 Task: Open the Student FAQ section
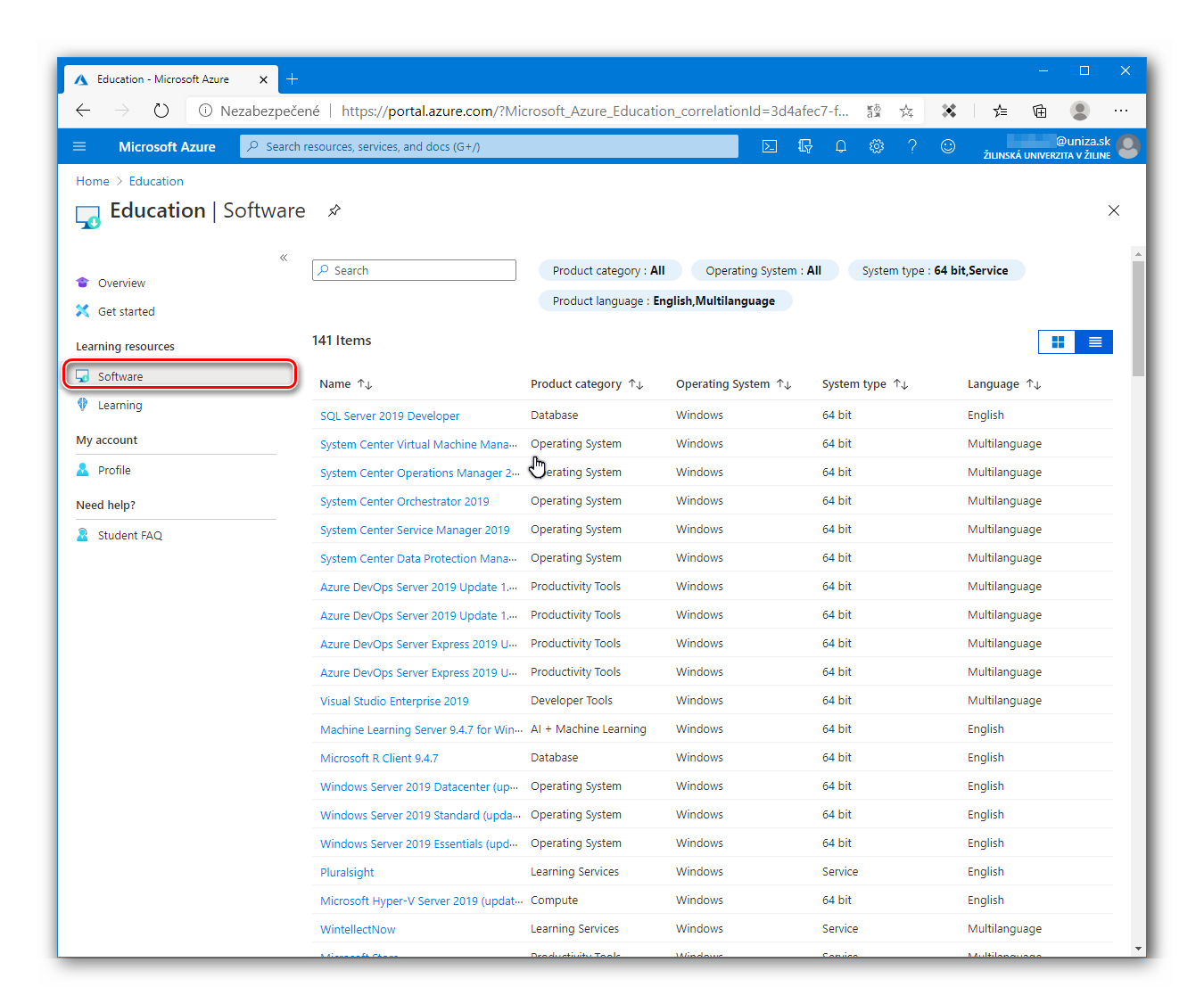[x=129, y=535]
